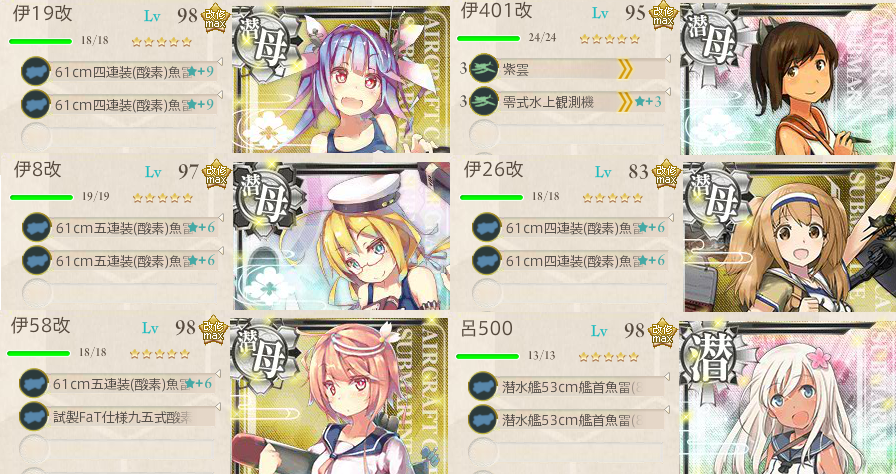Image resolution: width=896 pixels, height=474 pixels.
Task: Click 試製FaT torpedo icon on 伊58改
Action: tap(33, 415)
